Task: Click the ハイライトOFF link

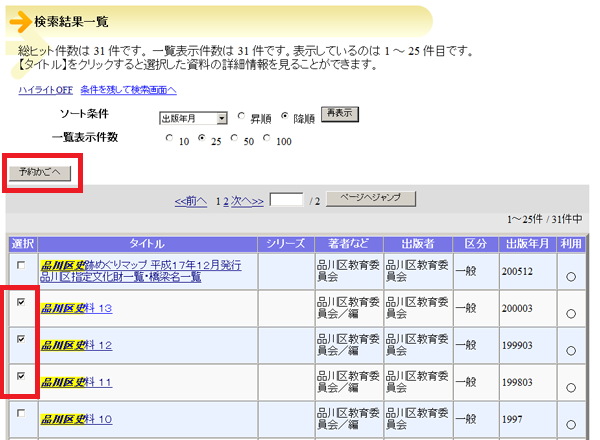Action: (46, 90)
